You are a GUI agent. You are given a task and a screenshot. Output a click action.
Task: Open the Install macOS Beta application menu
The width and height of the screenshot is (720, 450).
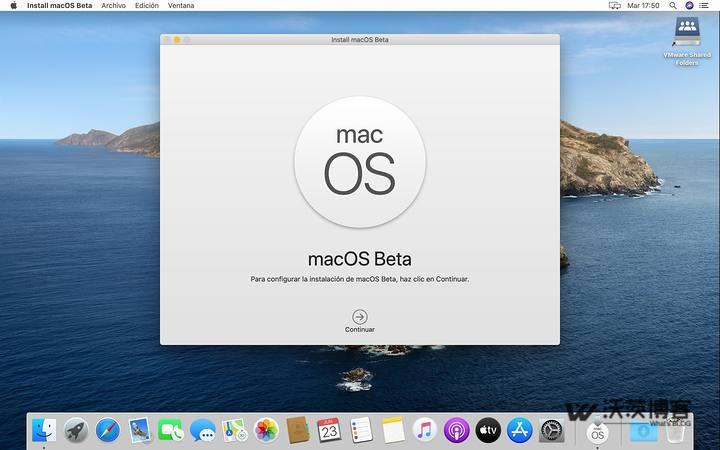(60, 6)
